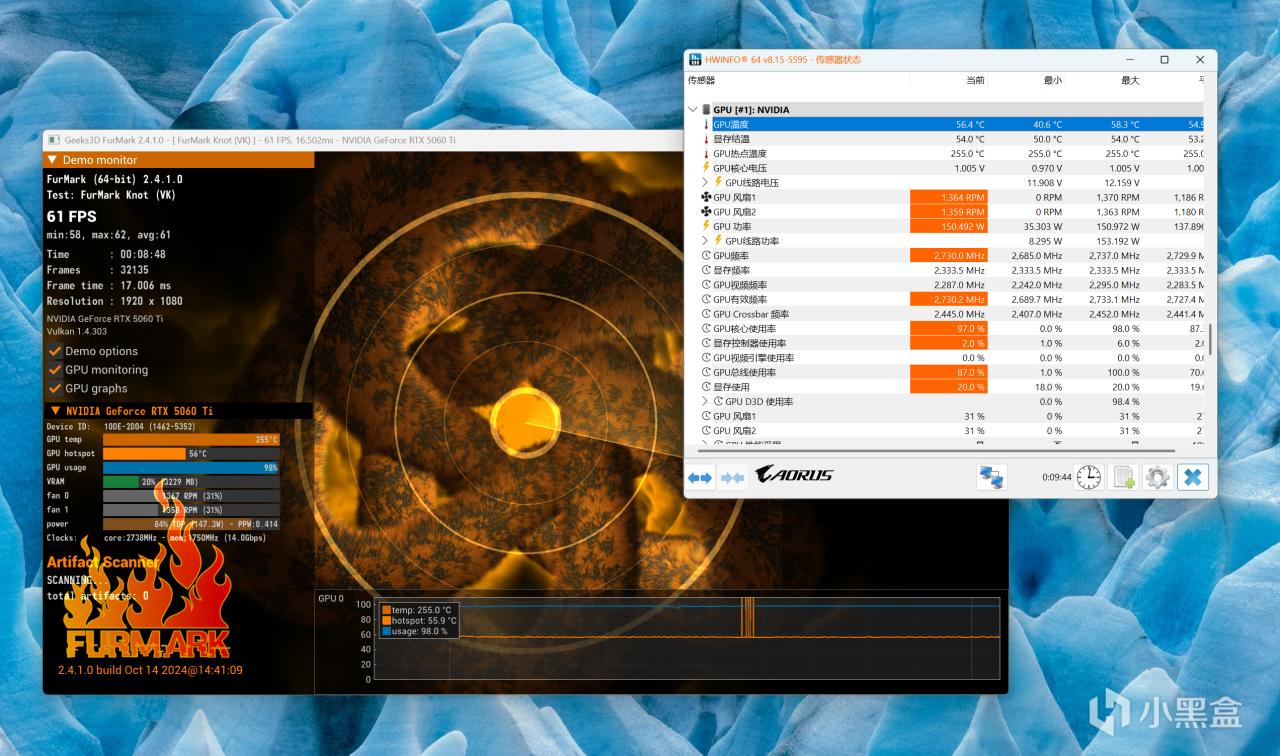Click the collapse-all faded arrows icon in HWiNFO
Viewport: 1280px width, 756px height.
733,478
